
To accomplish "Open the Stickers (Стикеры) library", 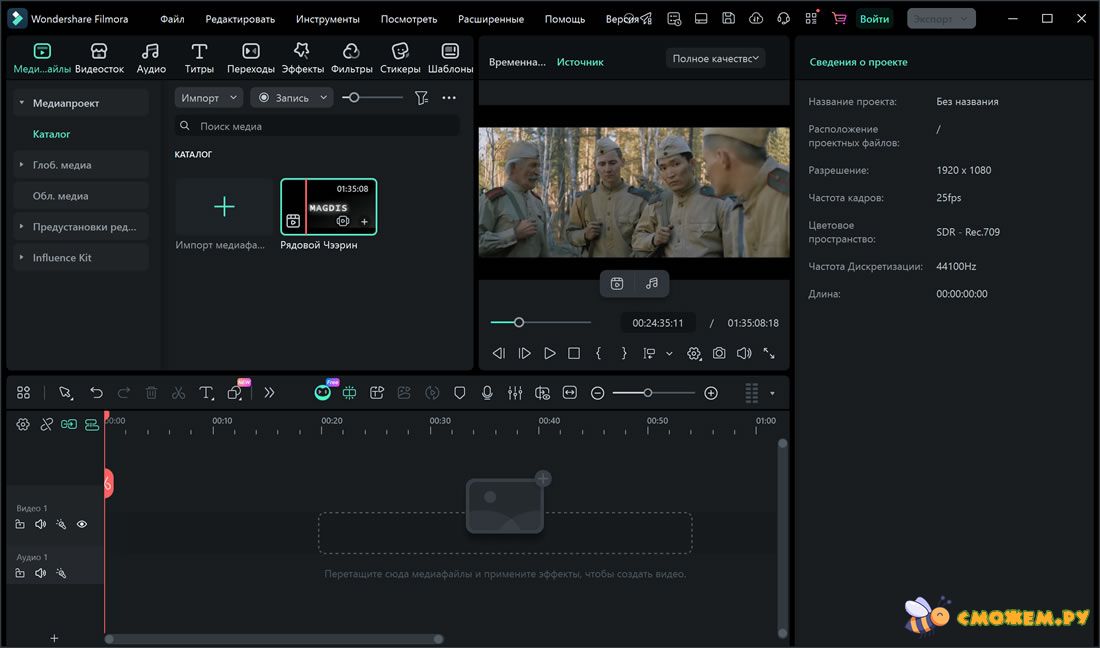I will [x=400, y=58].
